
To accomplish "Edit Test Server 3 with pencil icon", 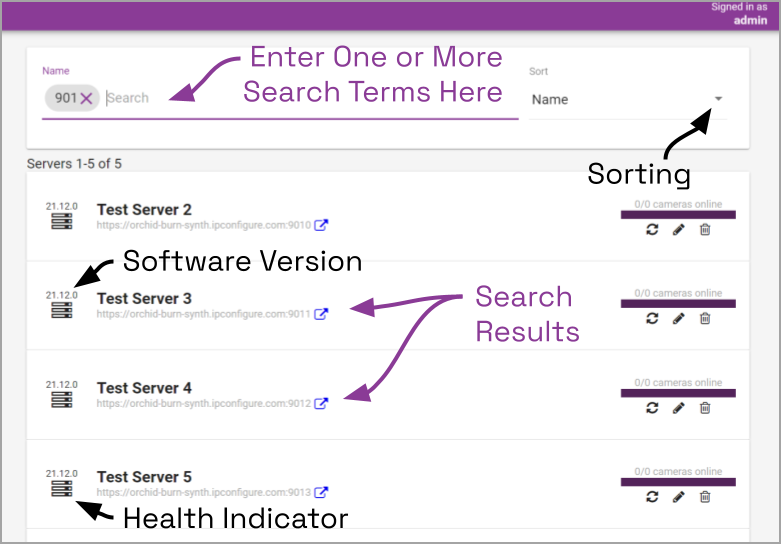I will point(678,319).
